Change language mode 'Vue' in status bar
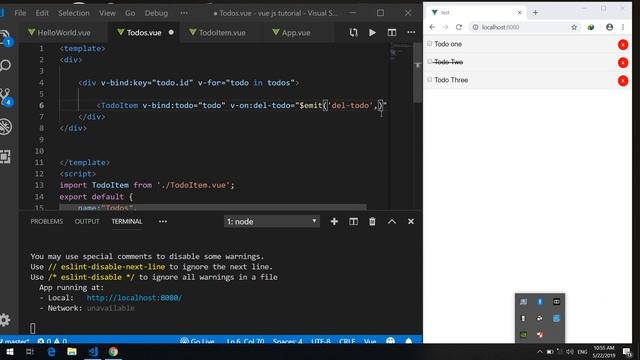 click(x=370, y=341)
